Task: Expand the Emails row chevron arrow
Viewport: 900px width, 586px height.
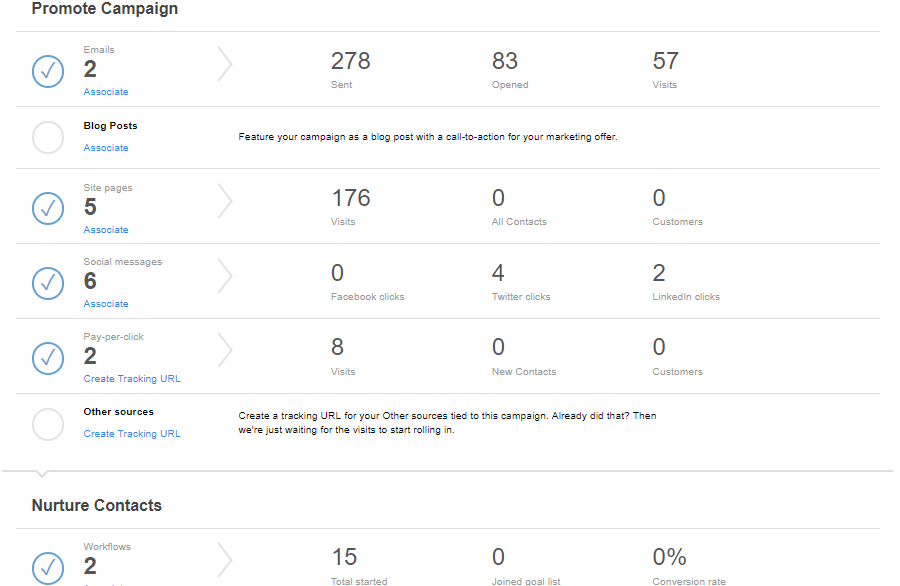Action: pos(225,64)
